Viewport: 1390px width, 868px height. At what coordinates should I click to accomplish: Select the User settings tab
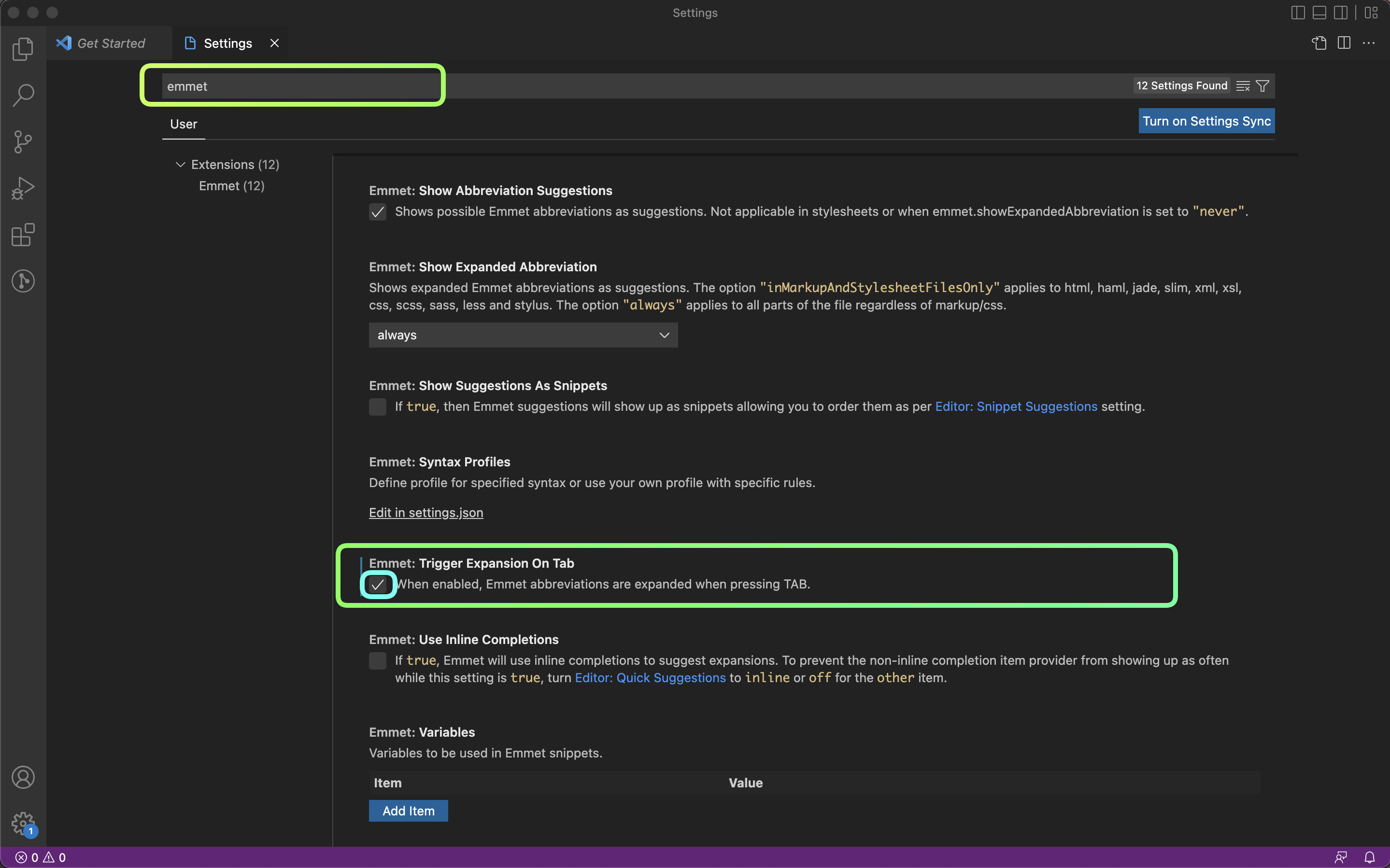coord(183,124)
